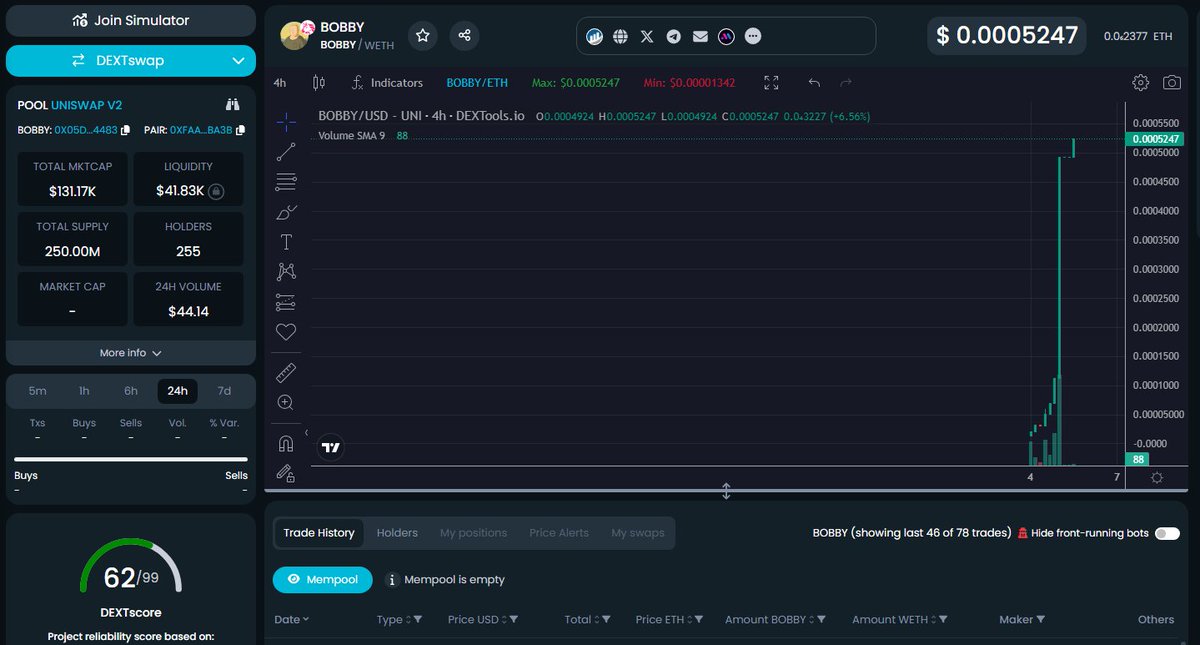Enter fullscreen chart mode

tap(771, 83)
